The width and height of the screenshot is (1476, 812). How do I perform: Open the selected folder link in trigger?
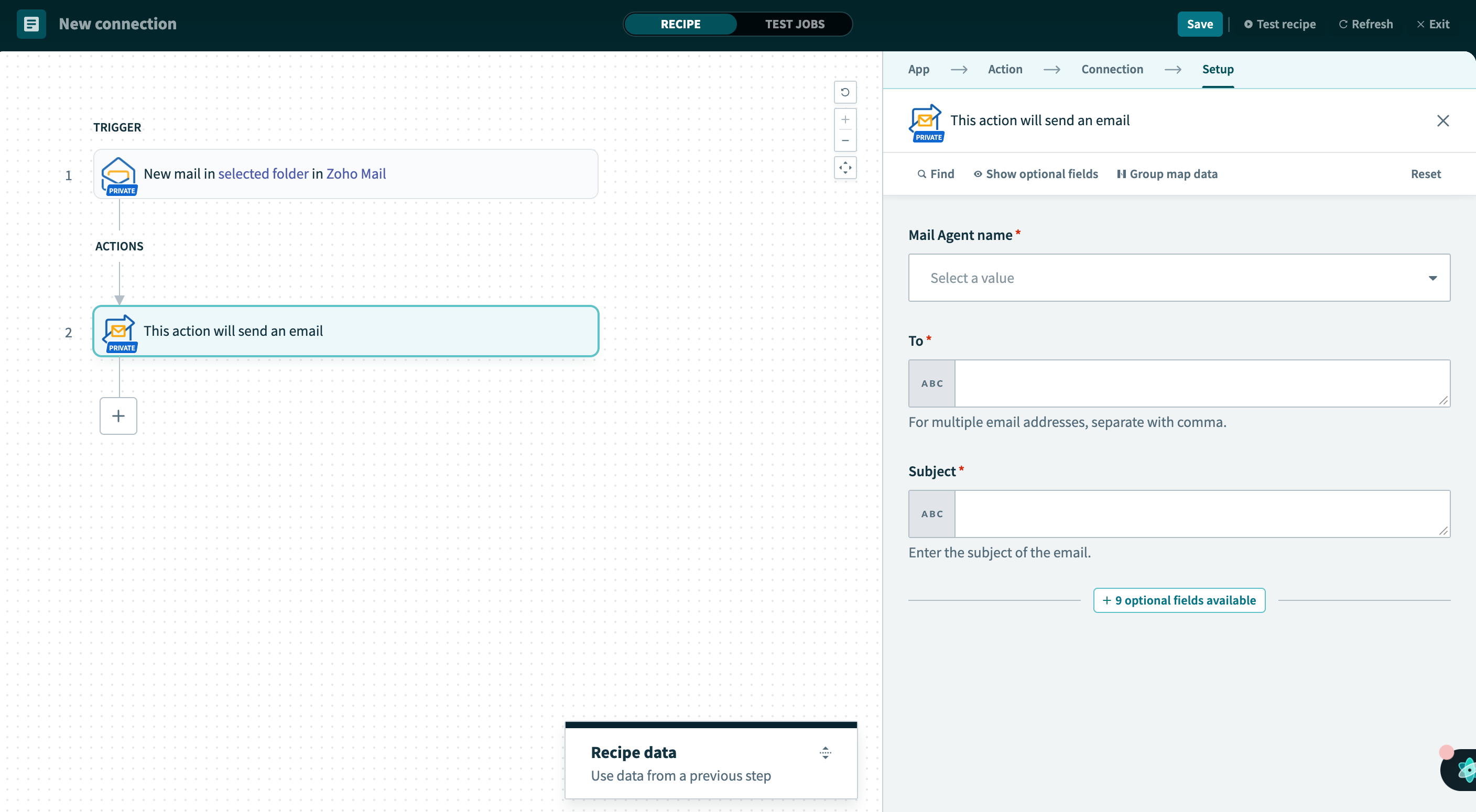263,173
